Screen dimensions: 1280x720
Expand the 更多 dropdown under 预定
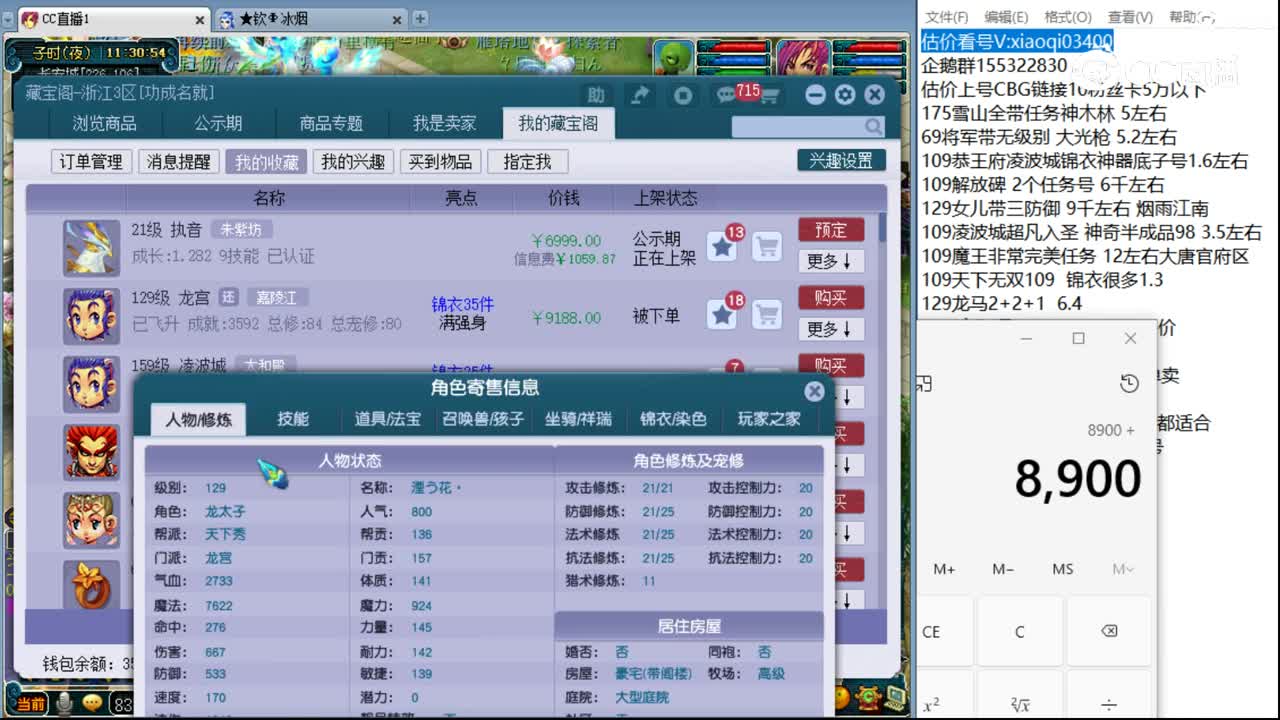[x=830, y=262]
